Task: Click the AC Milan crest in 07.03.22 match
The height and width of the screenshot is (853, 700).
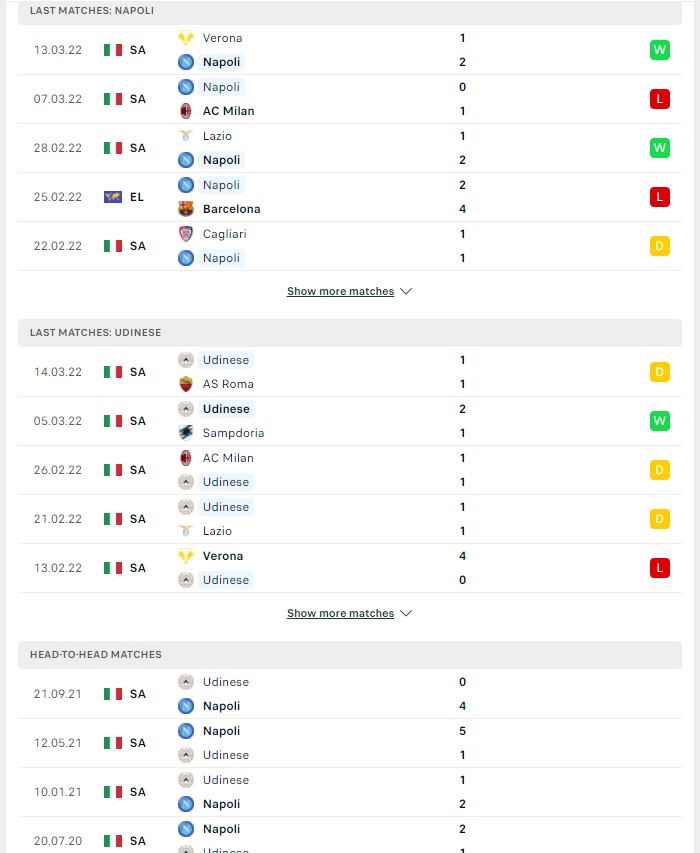Action: (186, 111)
